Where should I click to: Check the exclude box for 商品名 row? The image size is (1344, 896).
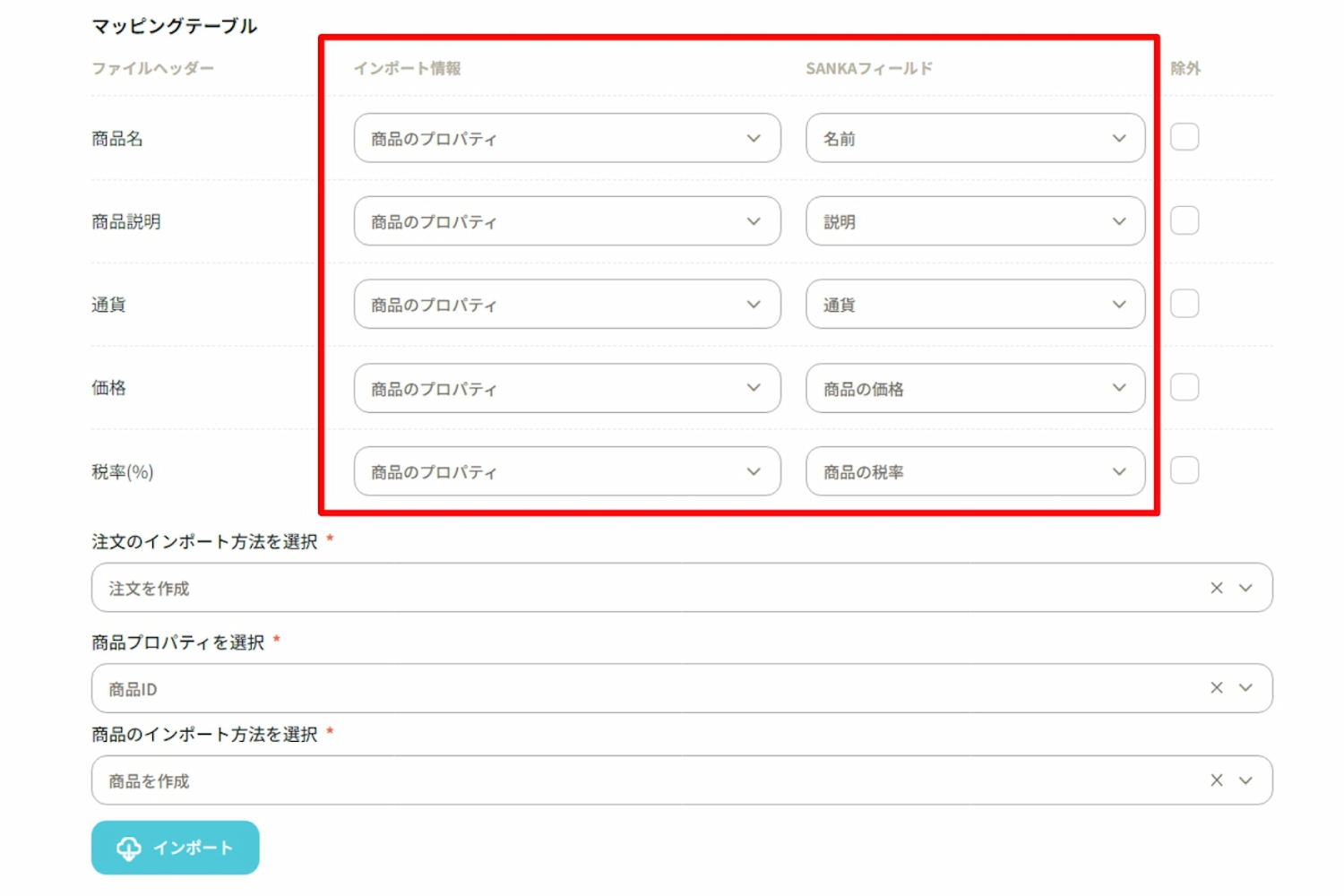point(1185,137)
